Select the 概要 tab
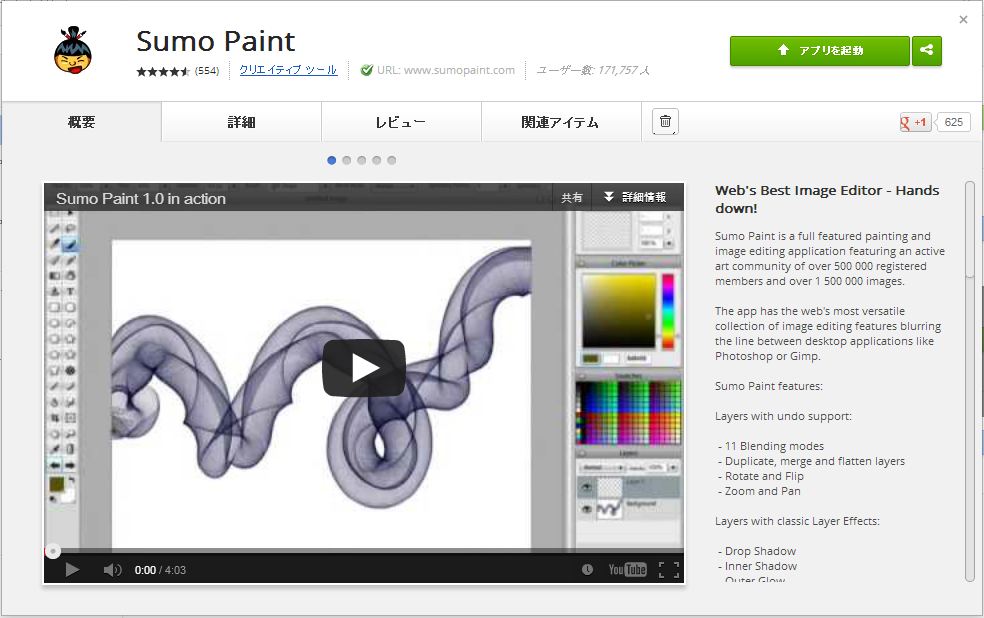This screenshot has width=984, height=618. [x=82, y=122]
